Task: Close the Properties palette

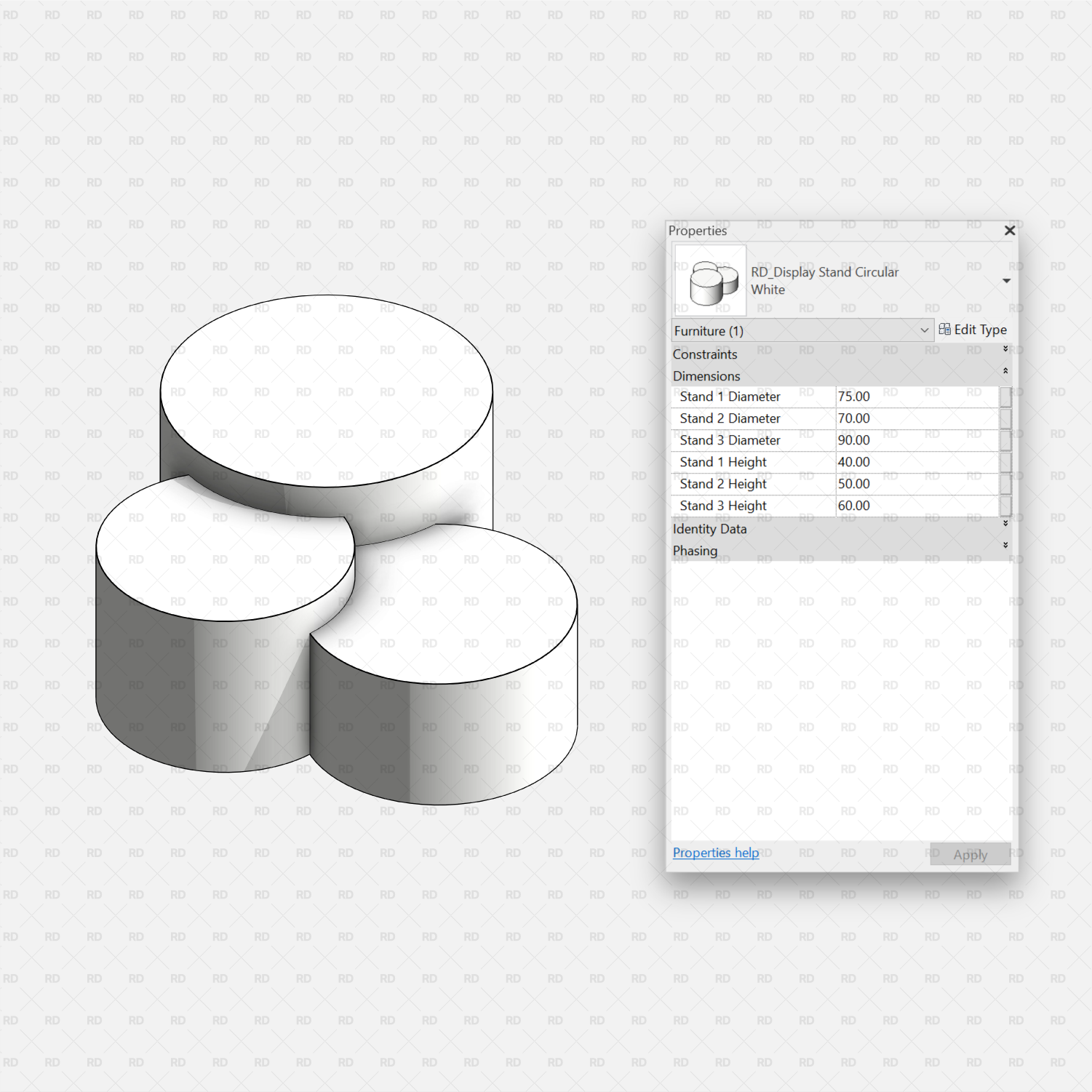Action: tap(1009, 231)
